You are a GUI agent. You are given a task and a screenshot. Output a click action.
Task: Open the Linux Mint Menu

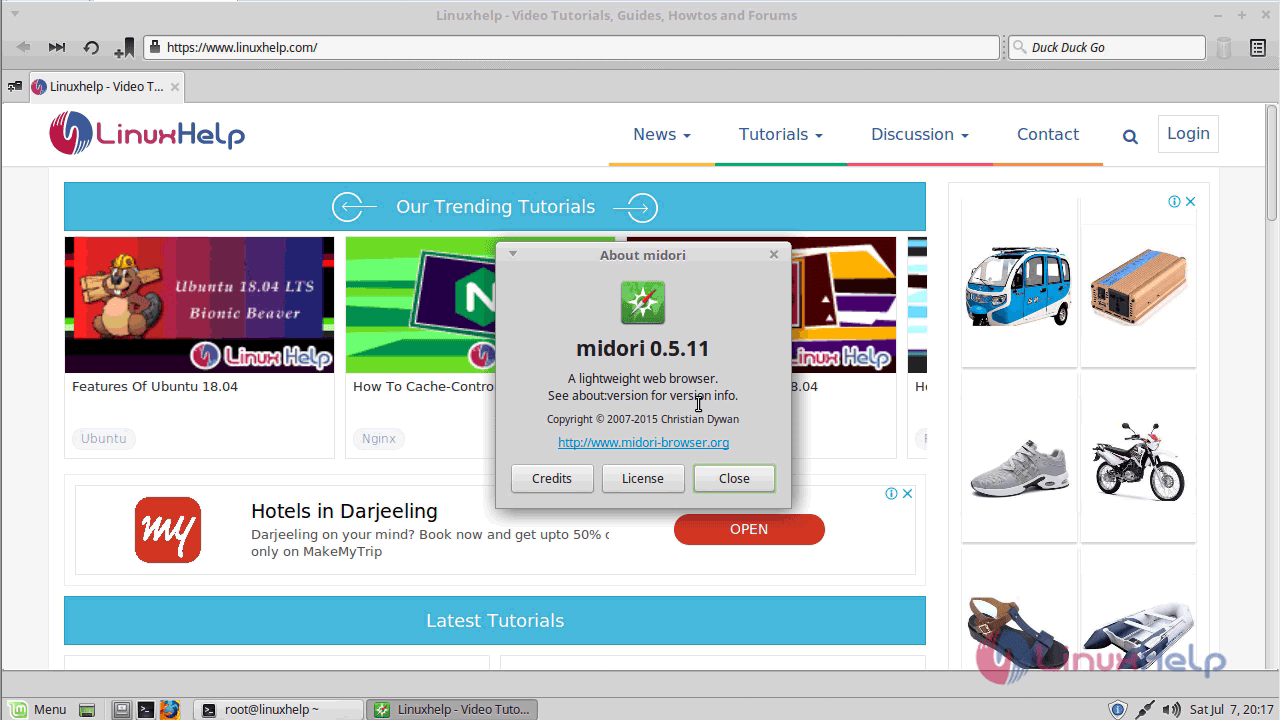coord(38,709)
